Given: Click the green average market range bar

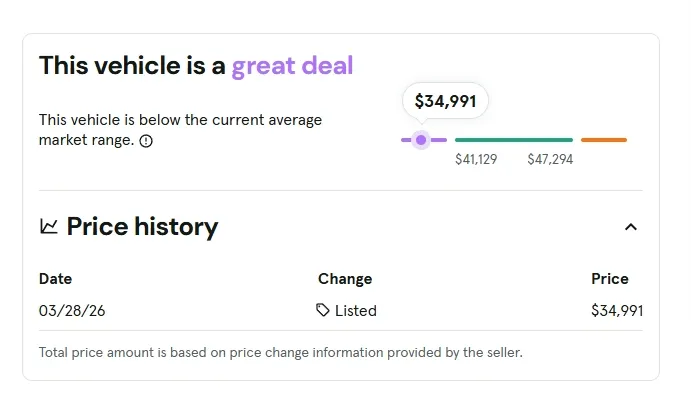Looking at the screenshot, I should [x=514, y=140].
